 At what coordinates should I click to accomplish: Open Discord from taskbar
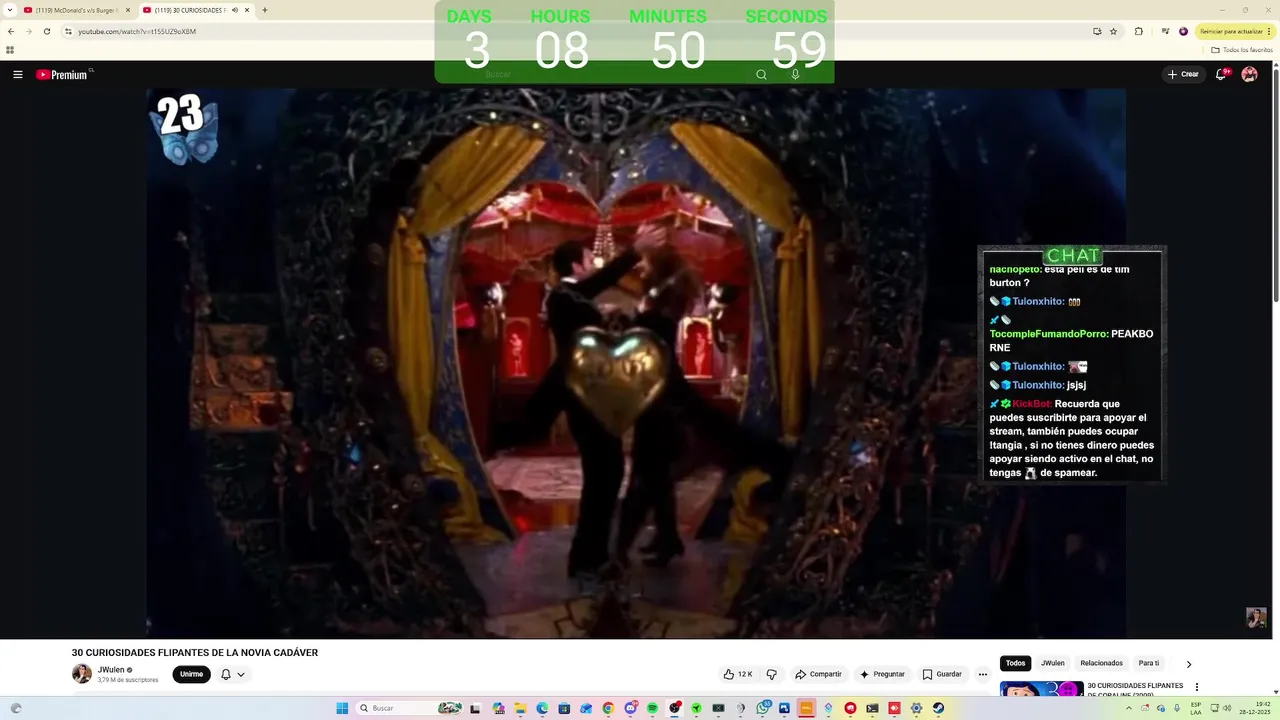tap(631, 708)
